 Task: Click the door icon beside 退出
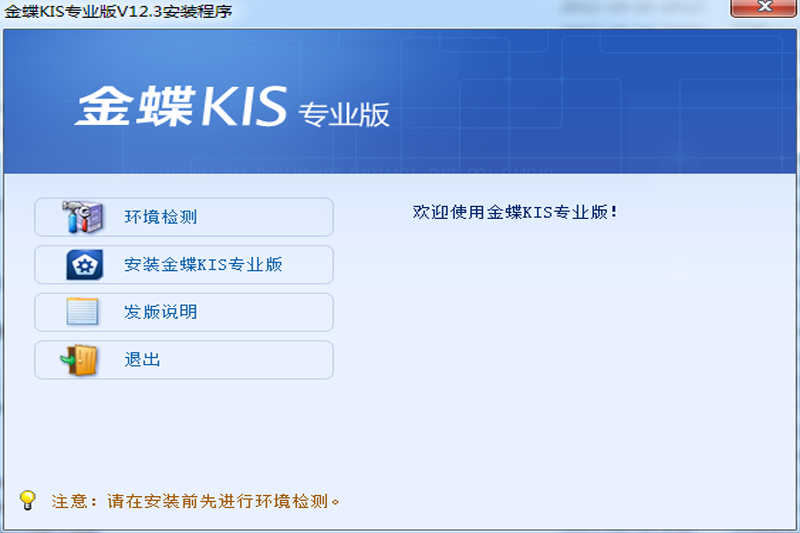[x=79, y=360]
